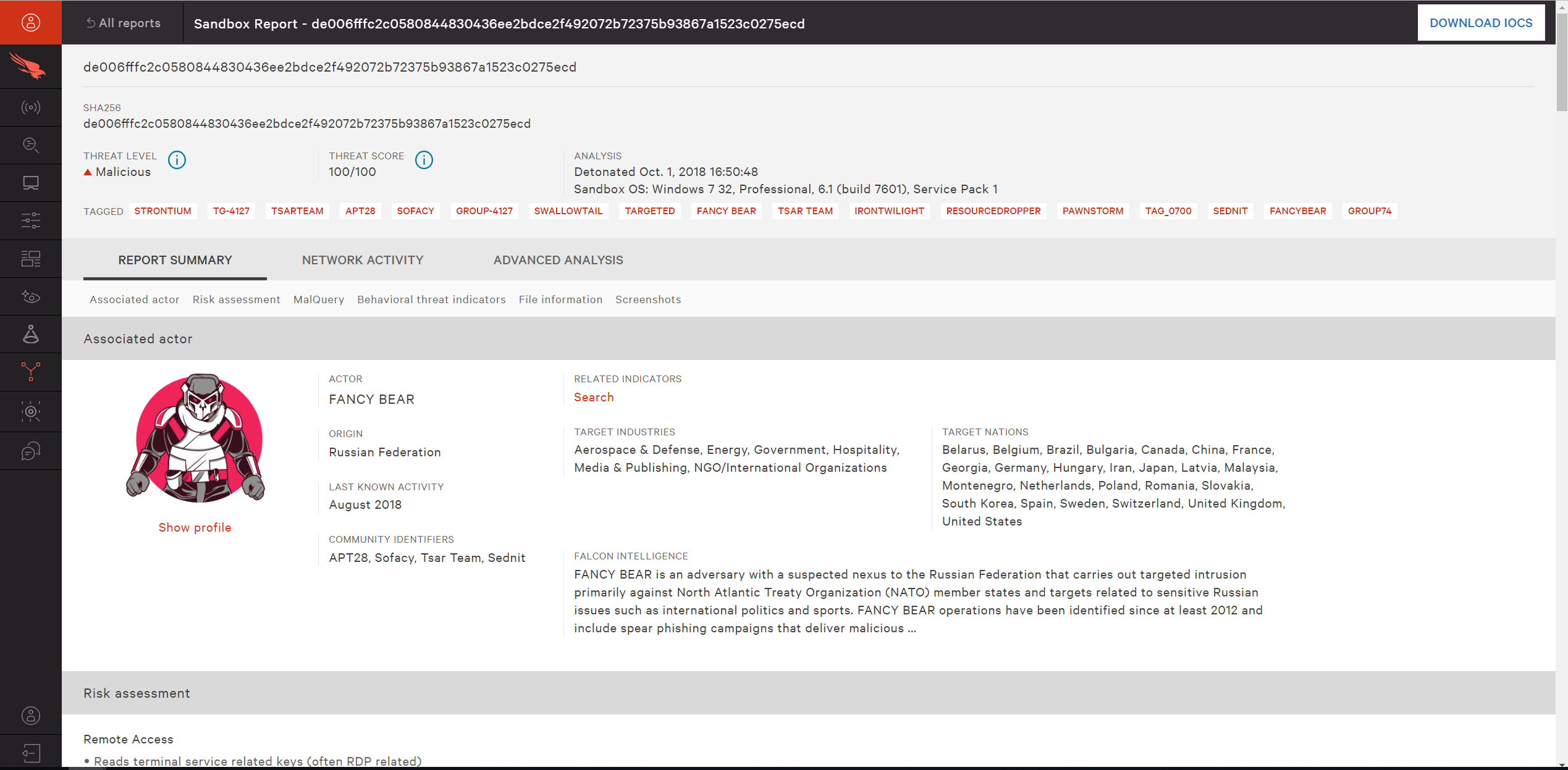Open the sandbox flask icon in sidebar
The image size is (1568, 770).
30,334
